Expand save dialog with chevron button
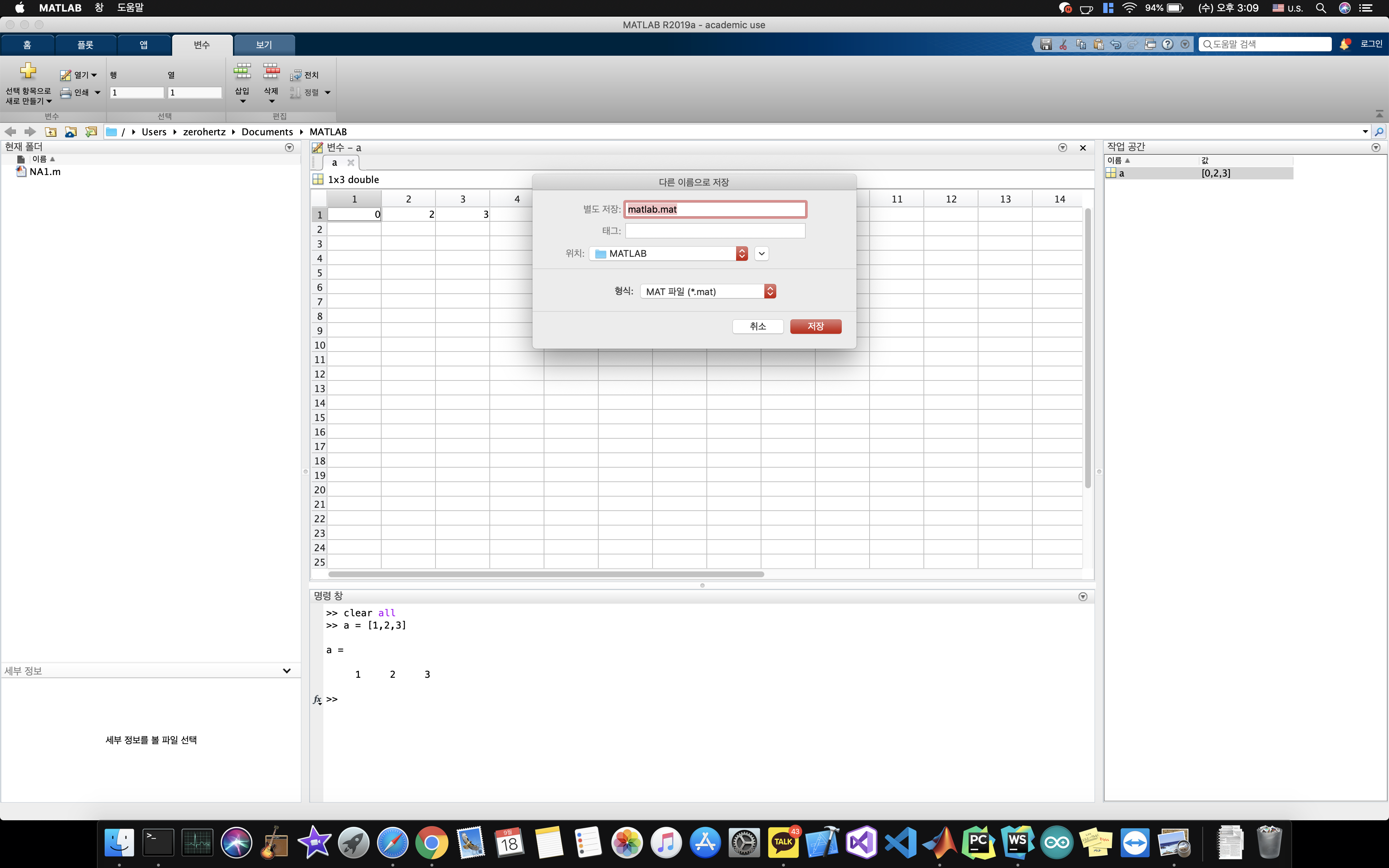This screenshot has width=1389, height=868. (762, 254)
